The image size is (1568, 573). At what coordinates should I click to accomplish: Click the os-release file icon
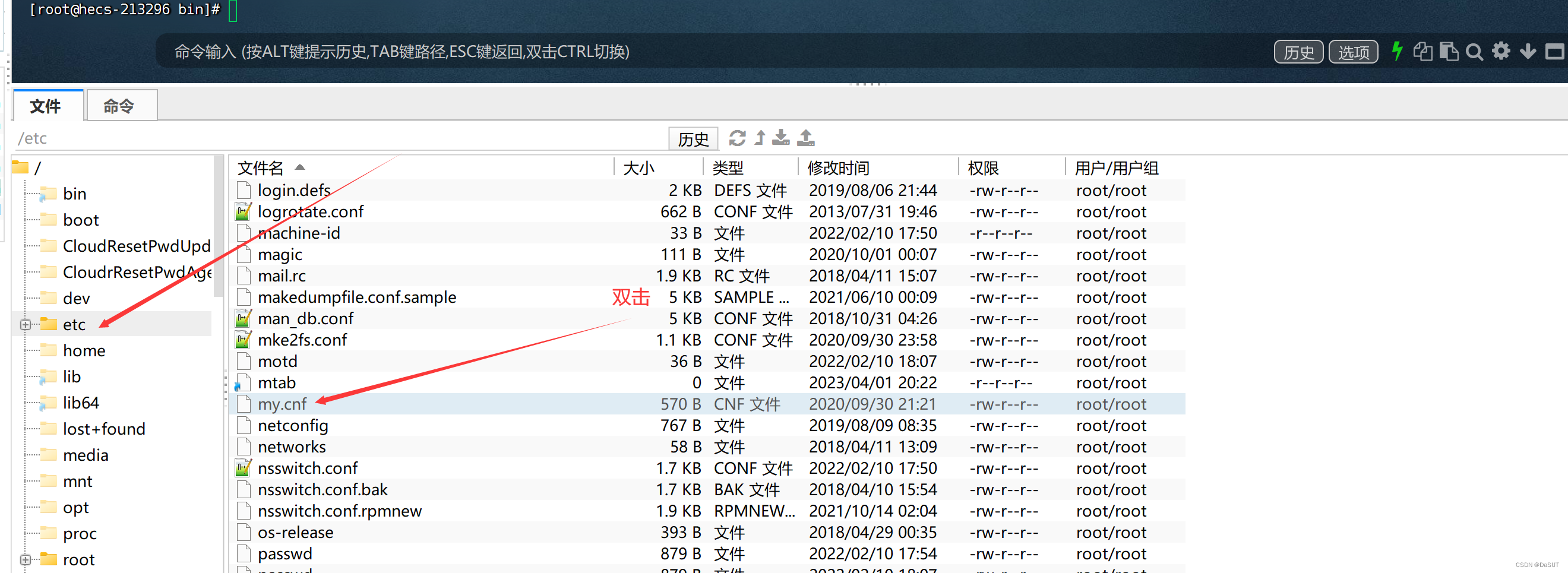[x=244, y=532]
